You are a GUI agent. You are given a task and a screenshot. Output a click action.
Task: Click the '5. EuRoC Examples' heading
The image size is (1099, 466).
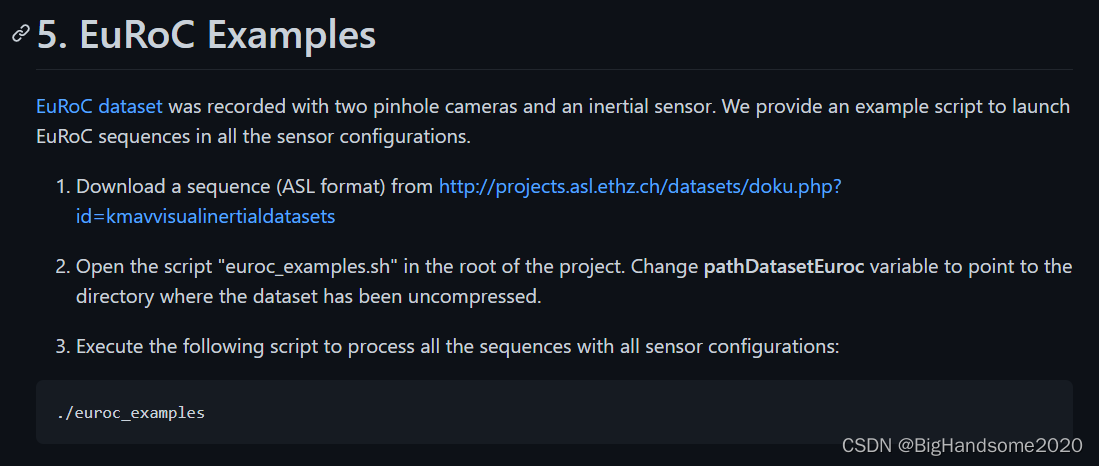pos(206,34)
